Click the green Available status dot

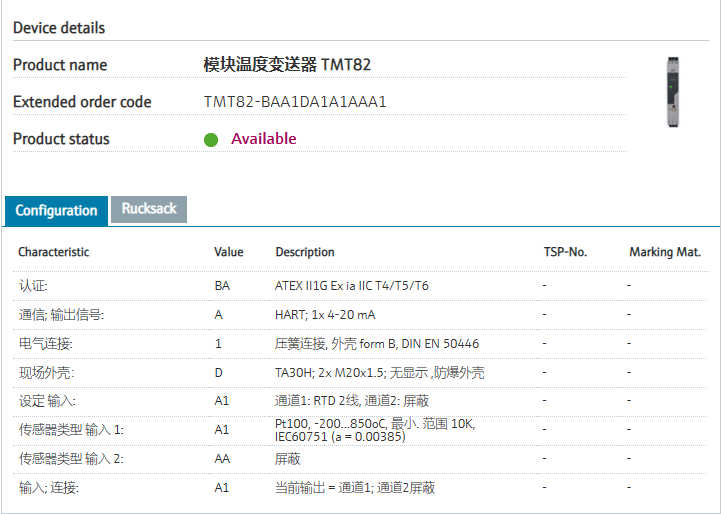[x=211, y=140]
